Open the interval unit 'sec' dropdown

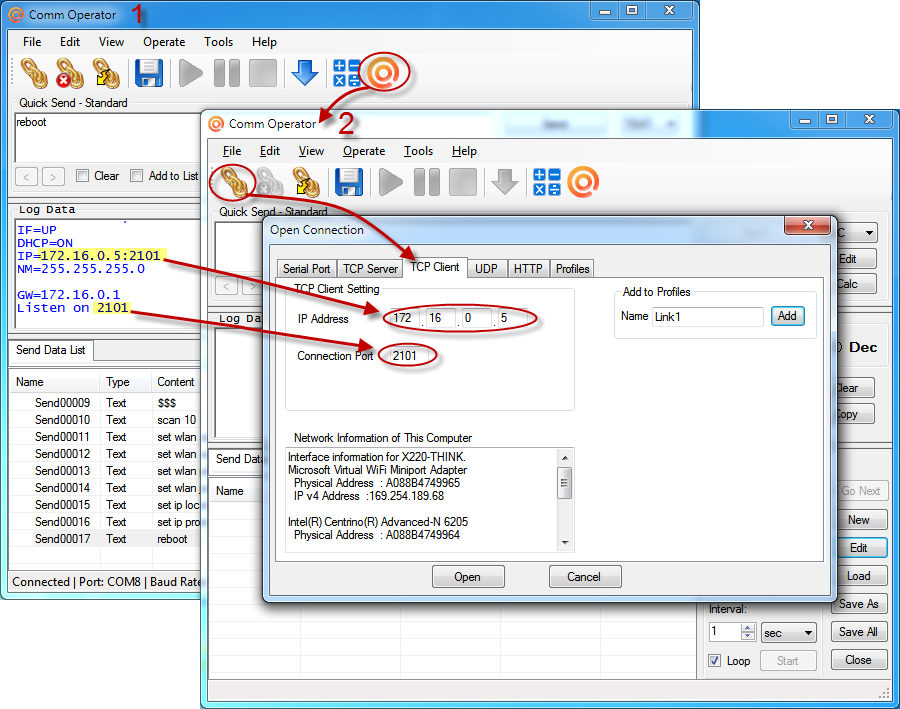click(x=789, y=633)
